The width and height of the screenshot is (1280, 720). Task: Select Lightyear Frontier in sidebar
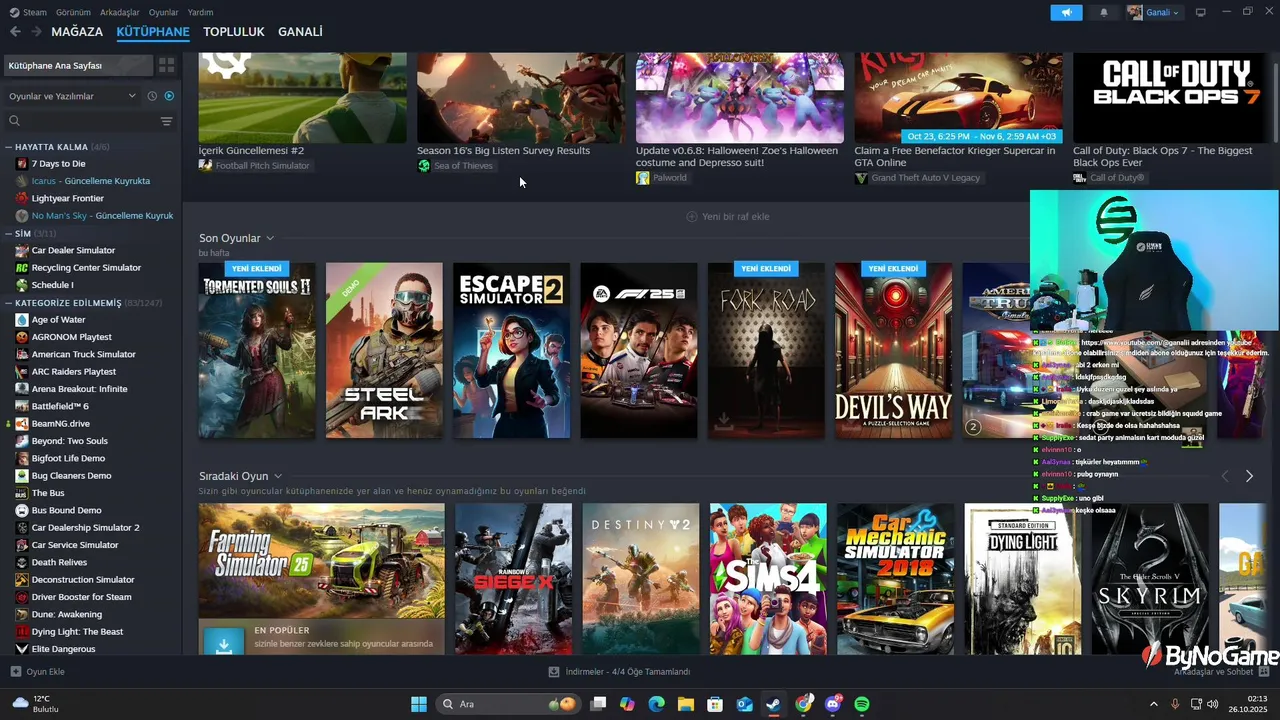67,198
